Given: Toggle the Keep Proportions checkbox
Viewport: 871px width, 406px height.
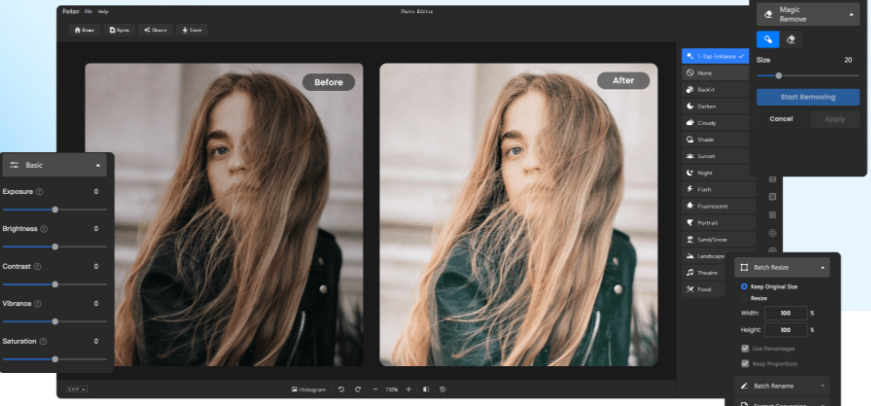Looking at the screenshot, I should tap(744, 362).
